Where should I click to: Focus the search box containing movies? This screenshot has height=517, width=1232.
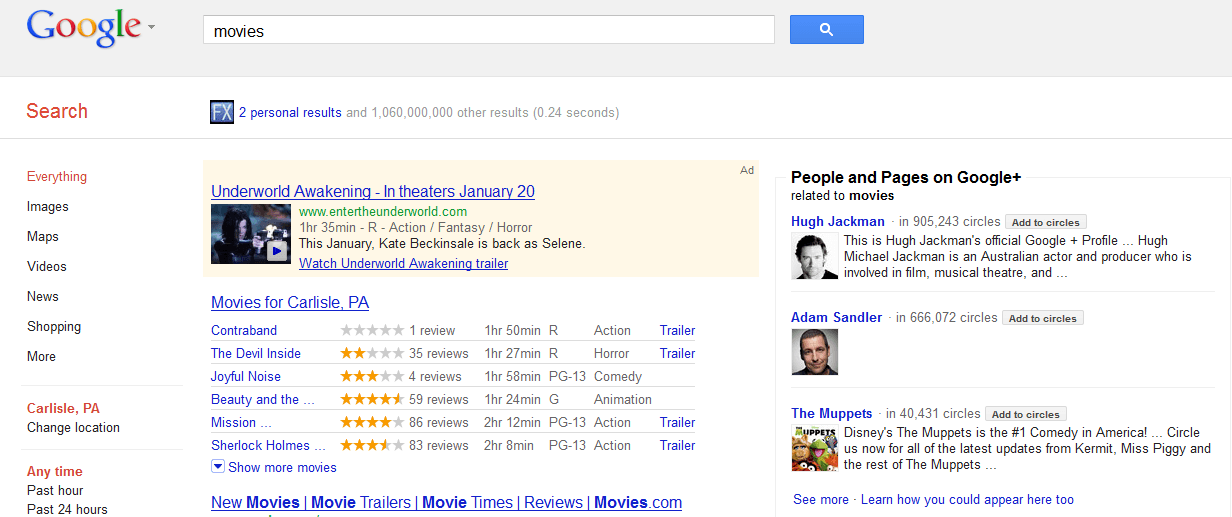[489, 30]
